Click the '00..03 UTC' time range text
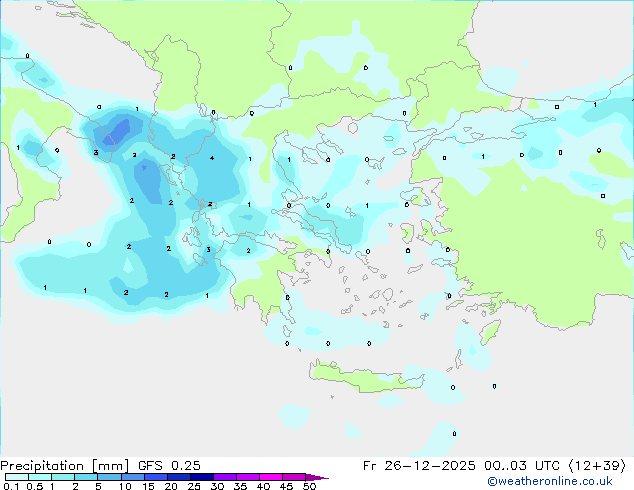The width and height of the screenshot is (634, 490). pos(522,466)
